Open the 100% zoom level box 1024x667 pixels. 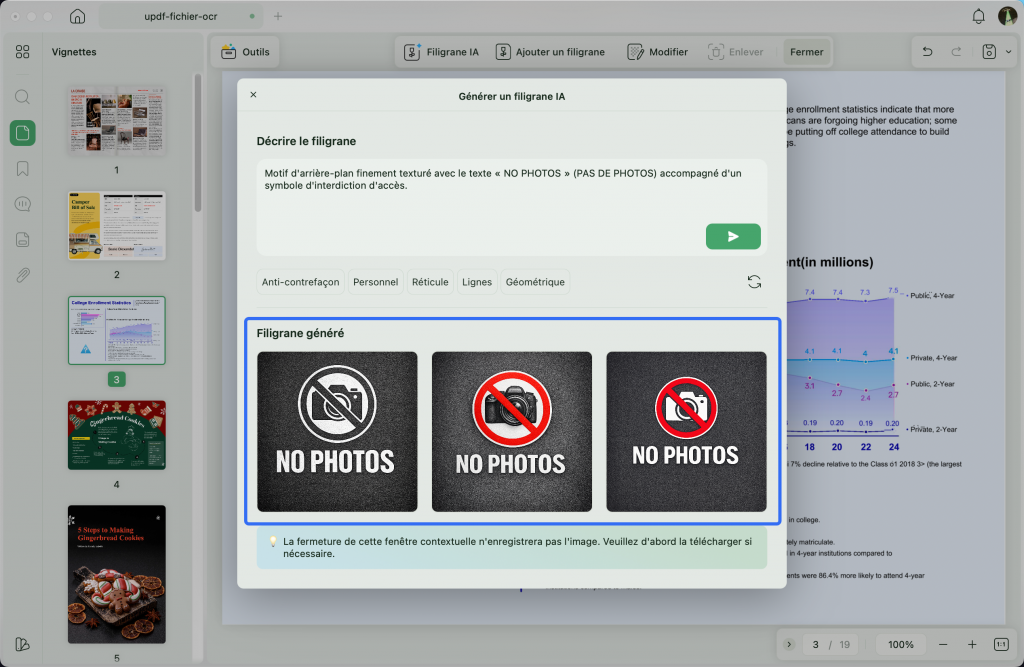pyautogui.click(x=901, y=644)
